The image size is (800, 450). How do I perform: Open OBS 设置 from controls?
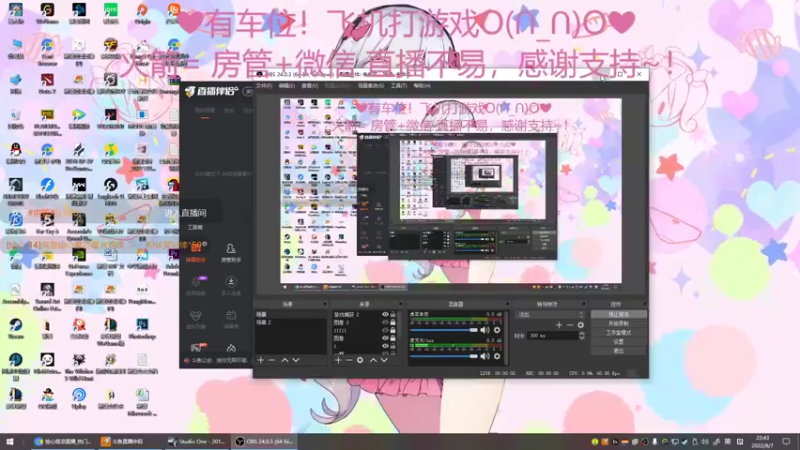(619, 342)
